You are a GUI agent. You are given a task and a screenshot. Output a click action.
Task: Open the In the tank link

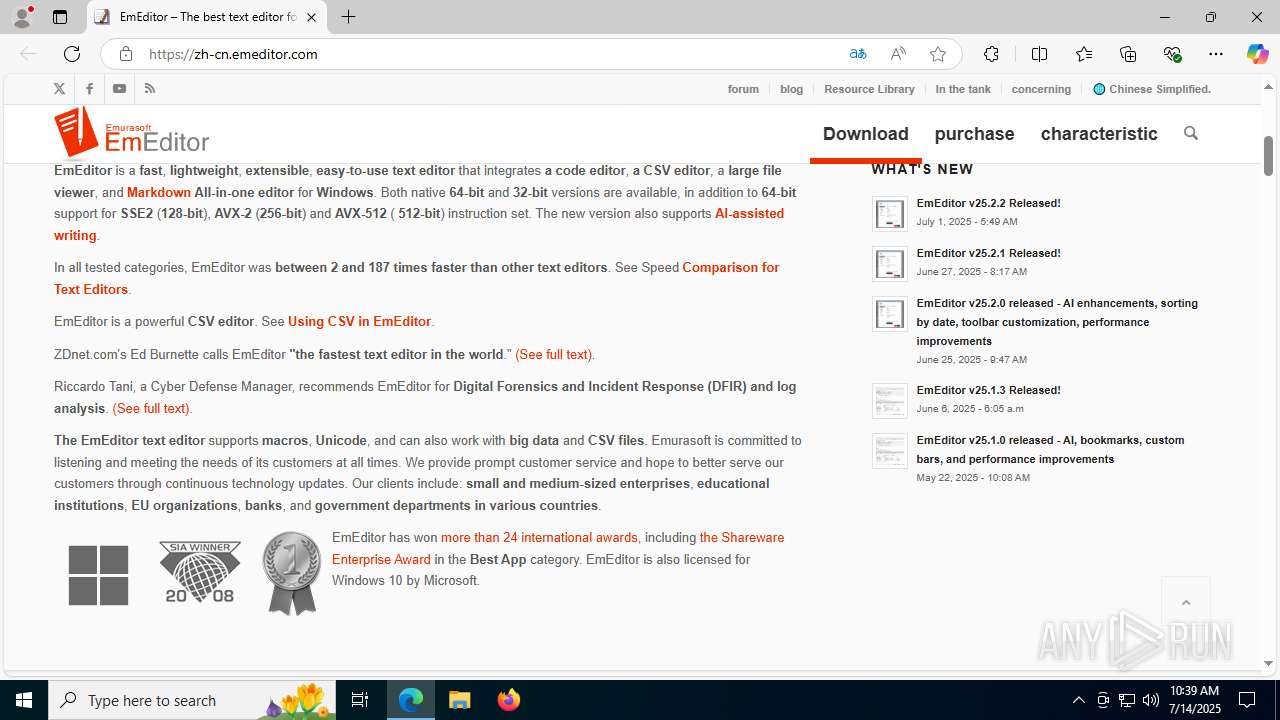click(963, 89)
